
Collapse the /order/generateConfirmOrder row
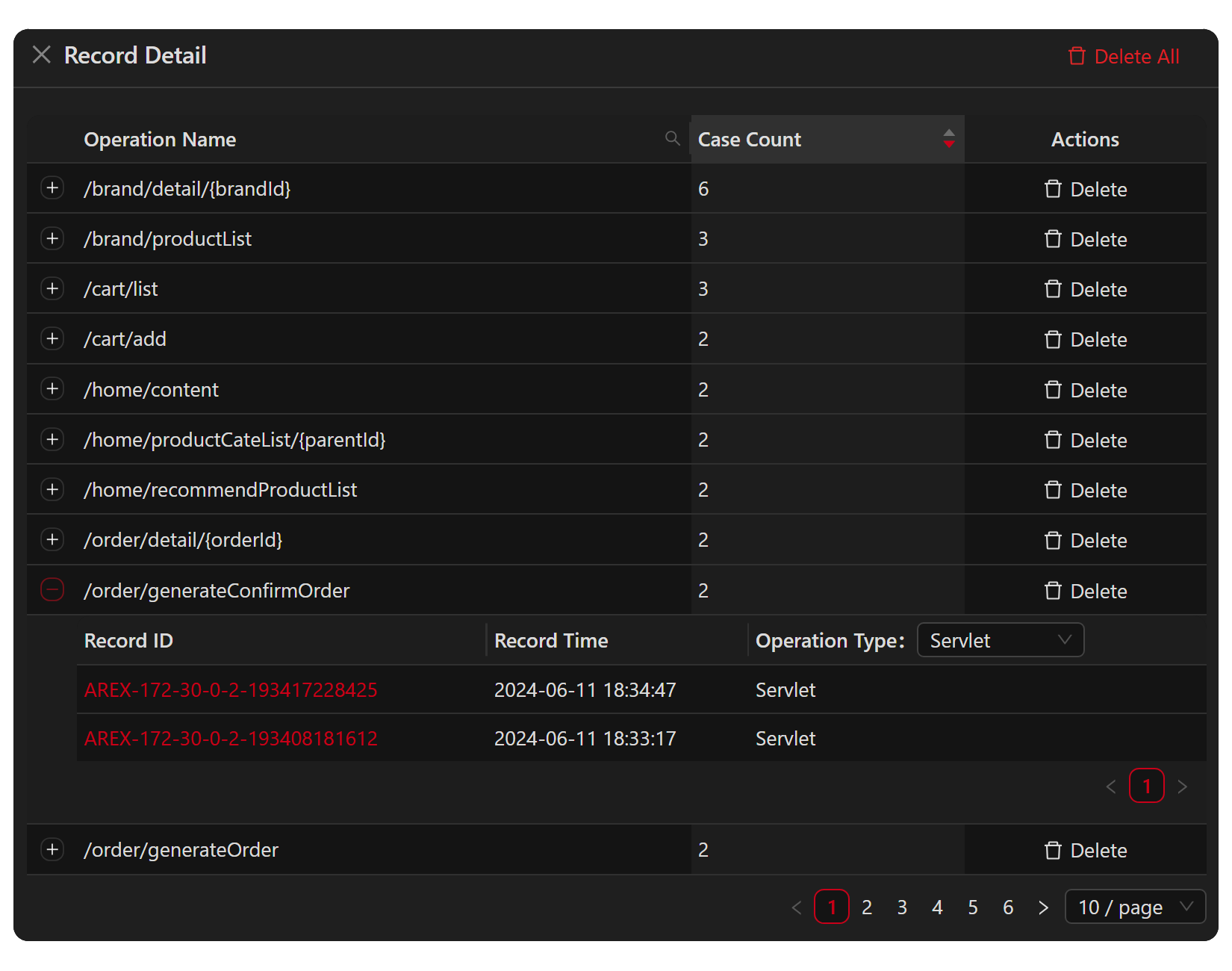coord(52,590)
